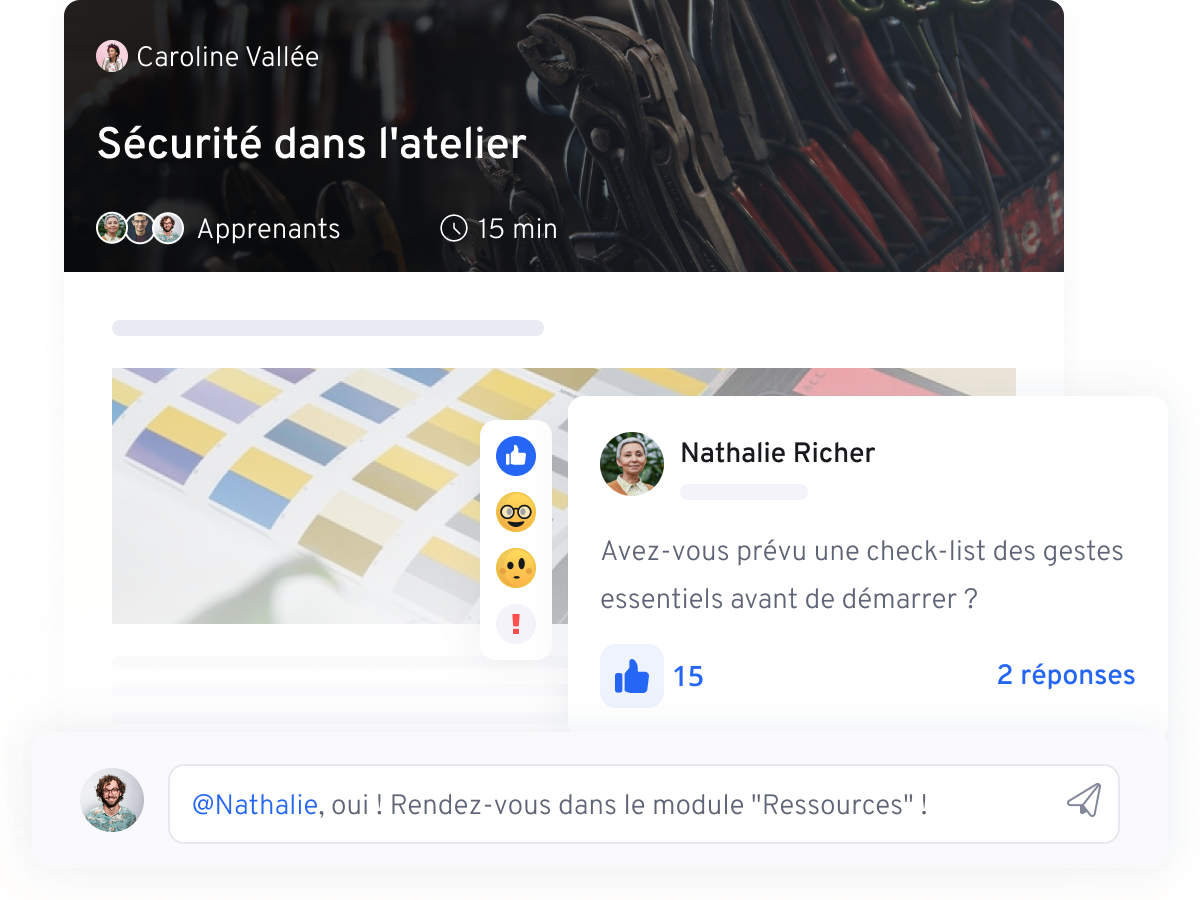Like Nathalie Richer's comment with thumbs-up button
This screenshot has height=900, width=1200.
coord(632,676)
